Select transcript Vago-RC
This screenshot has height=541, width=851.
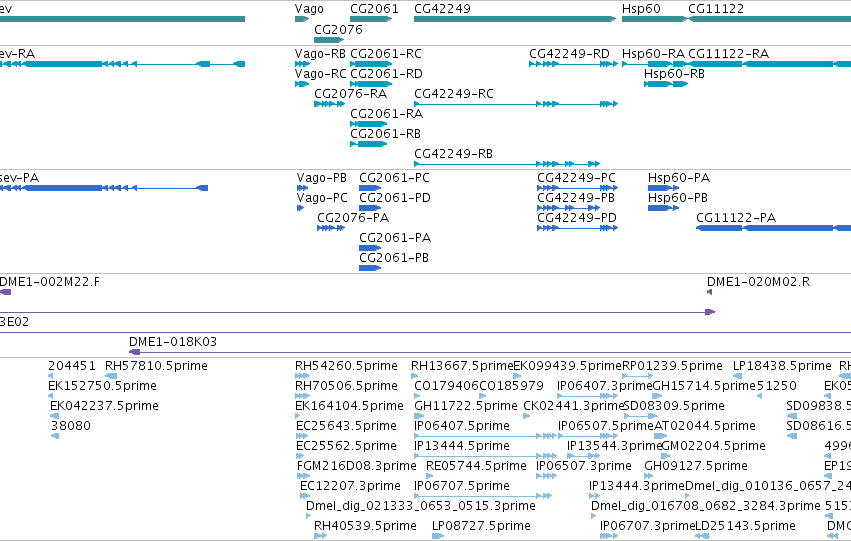[320, 74]
